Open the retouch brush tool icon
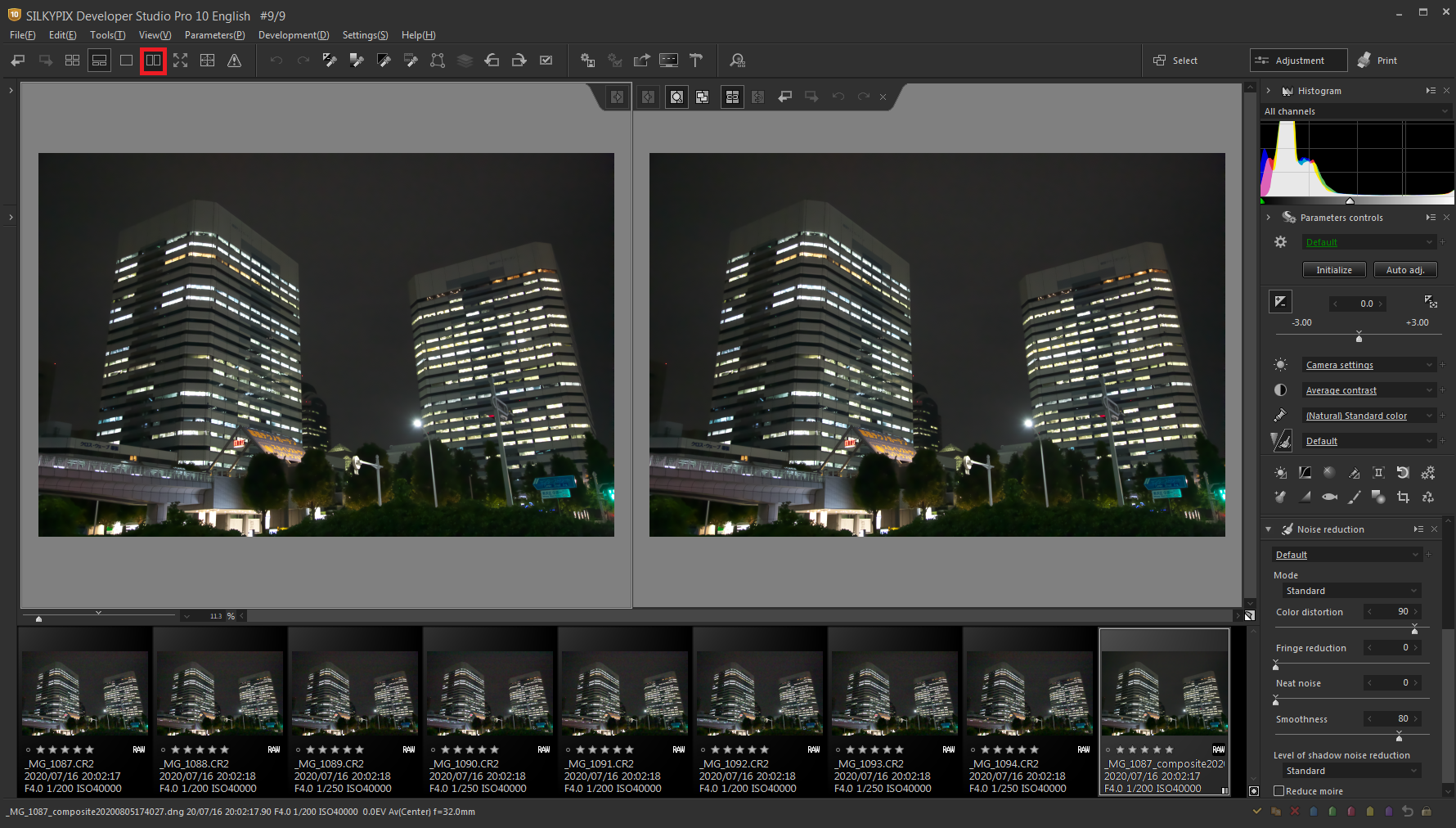The height and width of the screenshot is (828, 1456). (1354, 497)
